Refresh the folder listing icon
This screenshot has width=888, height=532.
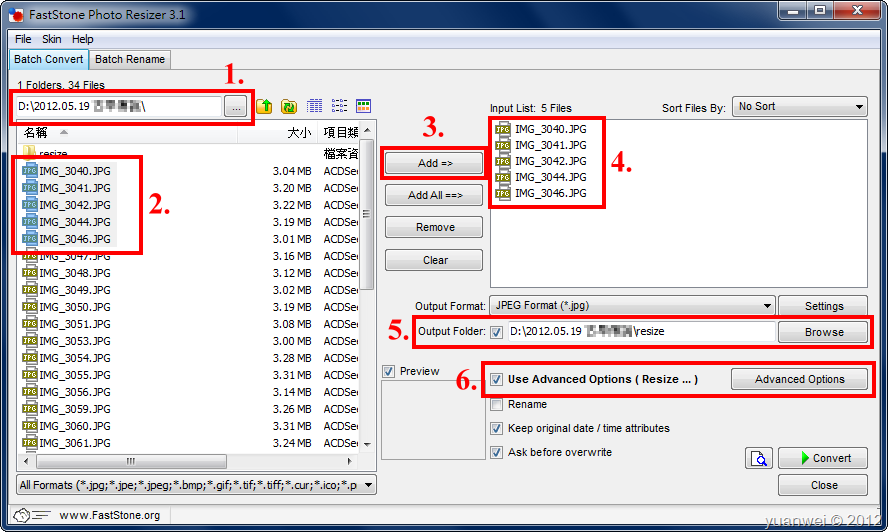coord(289,106)
